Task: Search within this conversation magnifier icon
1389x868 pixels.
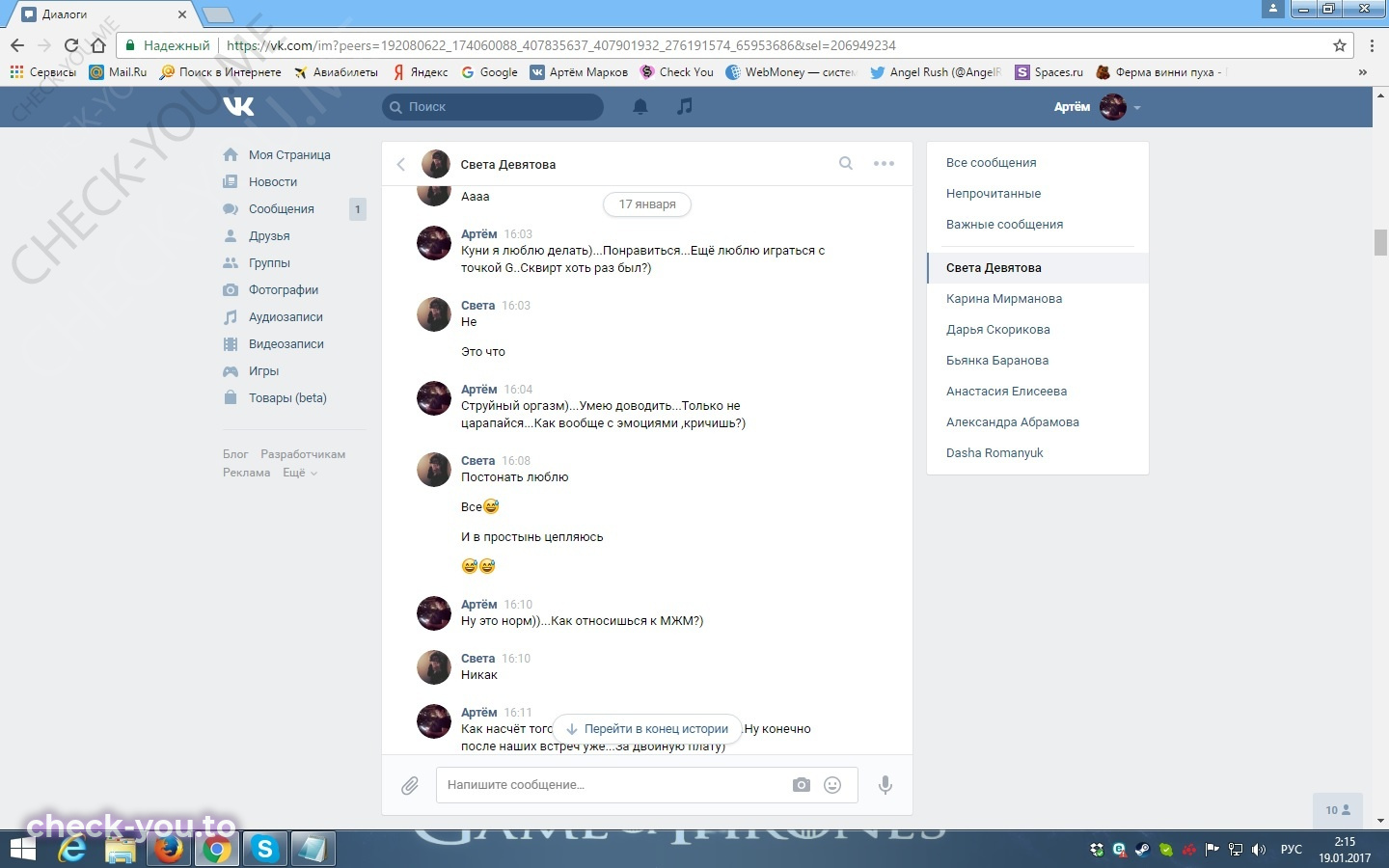Action: pyautogui.click(x=846, y=163)
